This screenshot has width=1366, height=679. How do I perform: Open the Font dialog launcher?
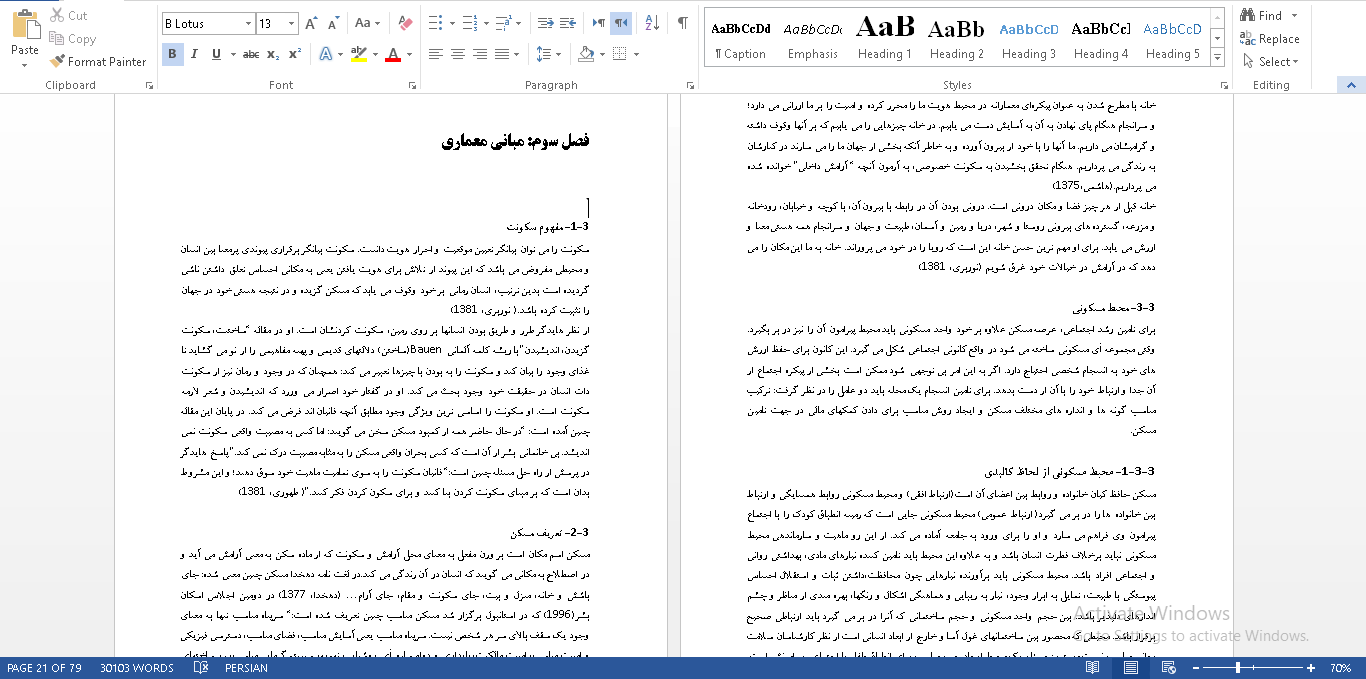pyautogui.click(x=411, y=86)
